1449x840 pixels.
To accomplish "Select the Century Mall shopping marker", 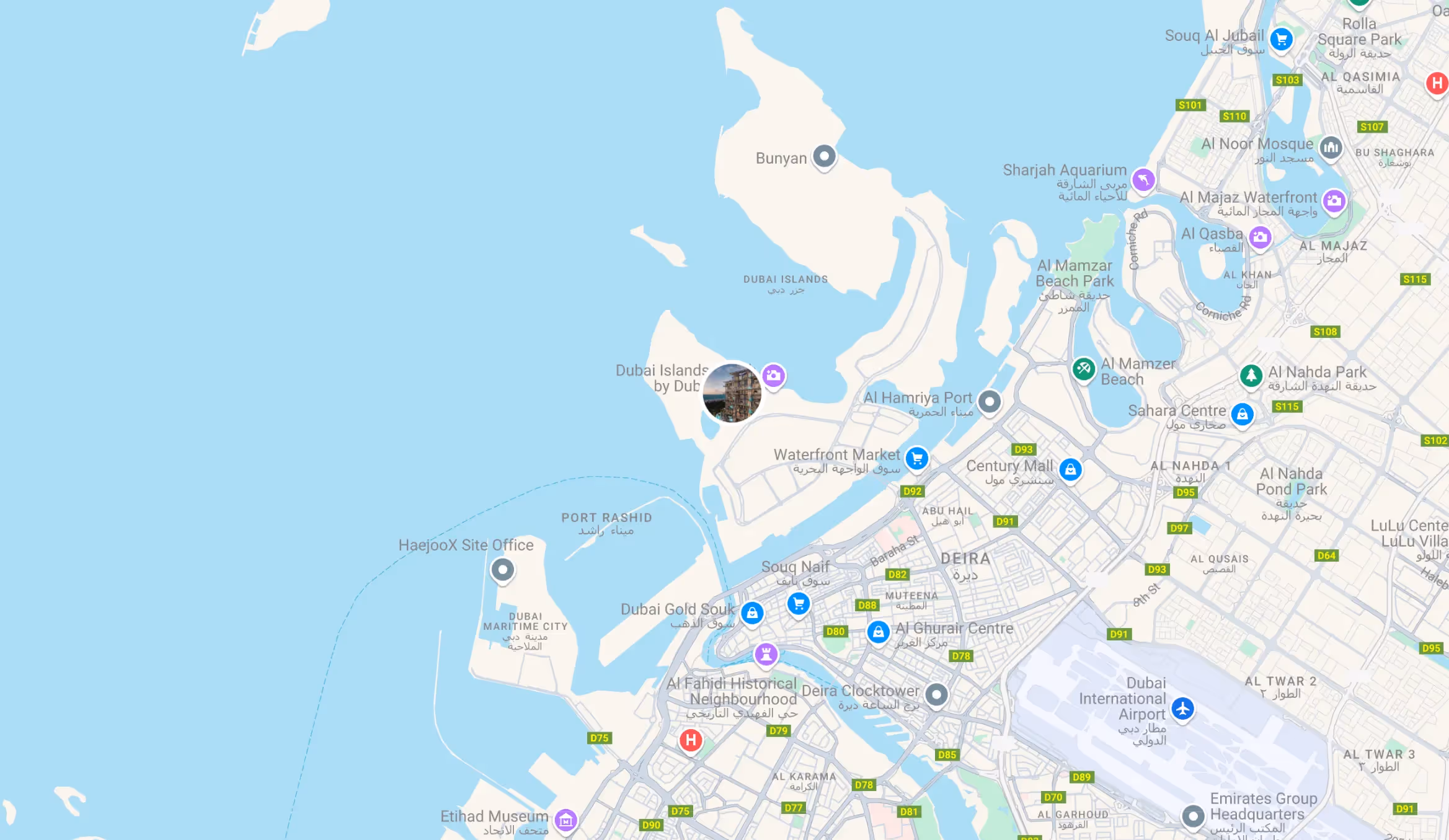I will (x=1071, y=470).
